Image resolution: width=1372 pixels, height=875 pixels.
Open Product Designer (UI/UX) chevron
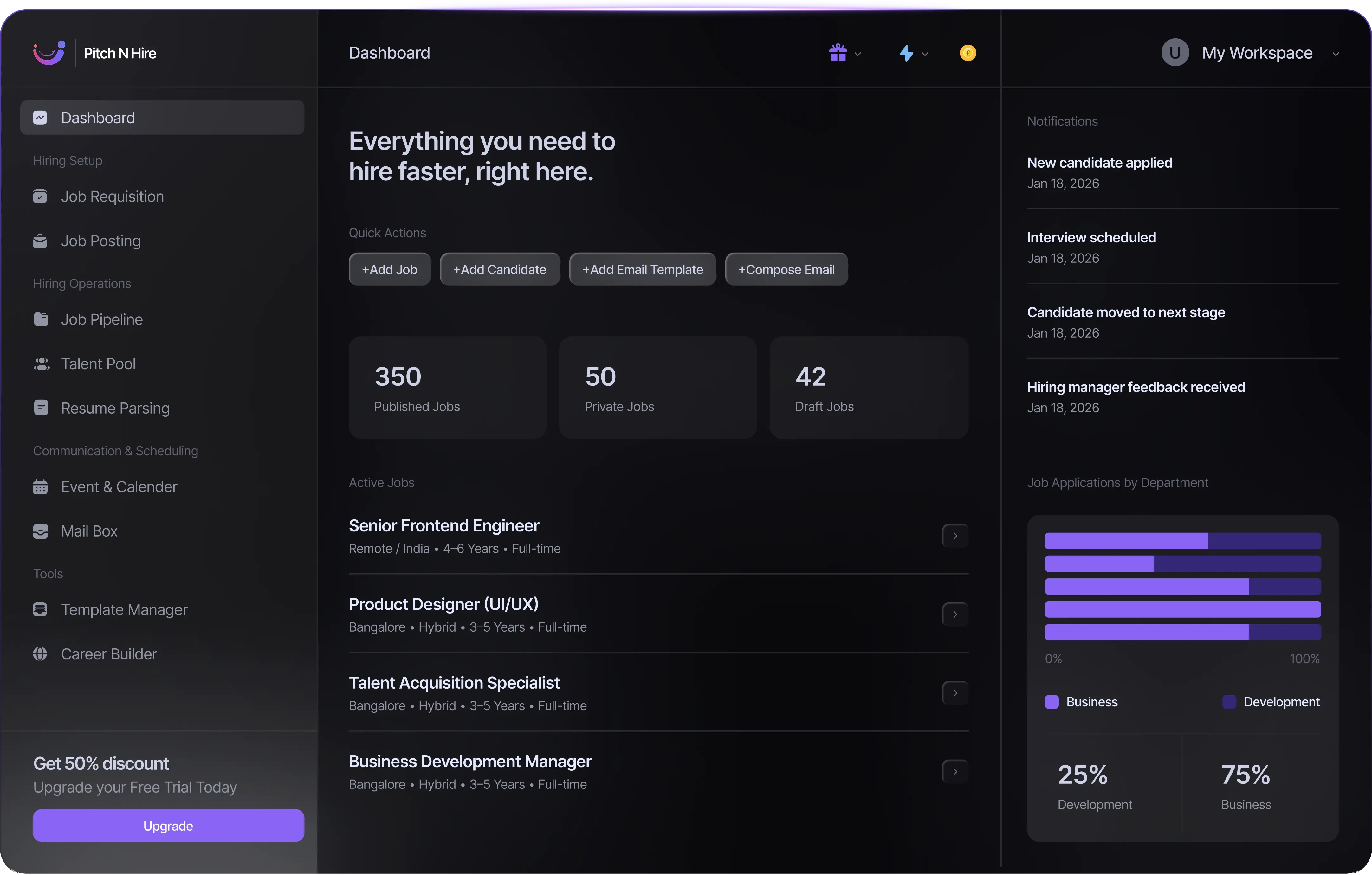pos(955,615)
